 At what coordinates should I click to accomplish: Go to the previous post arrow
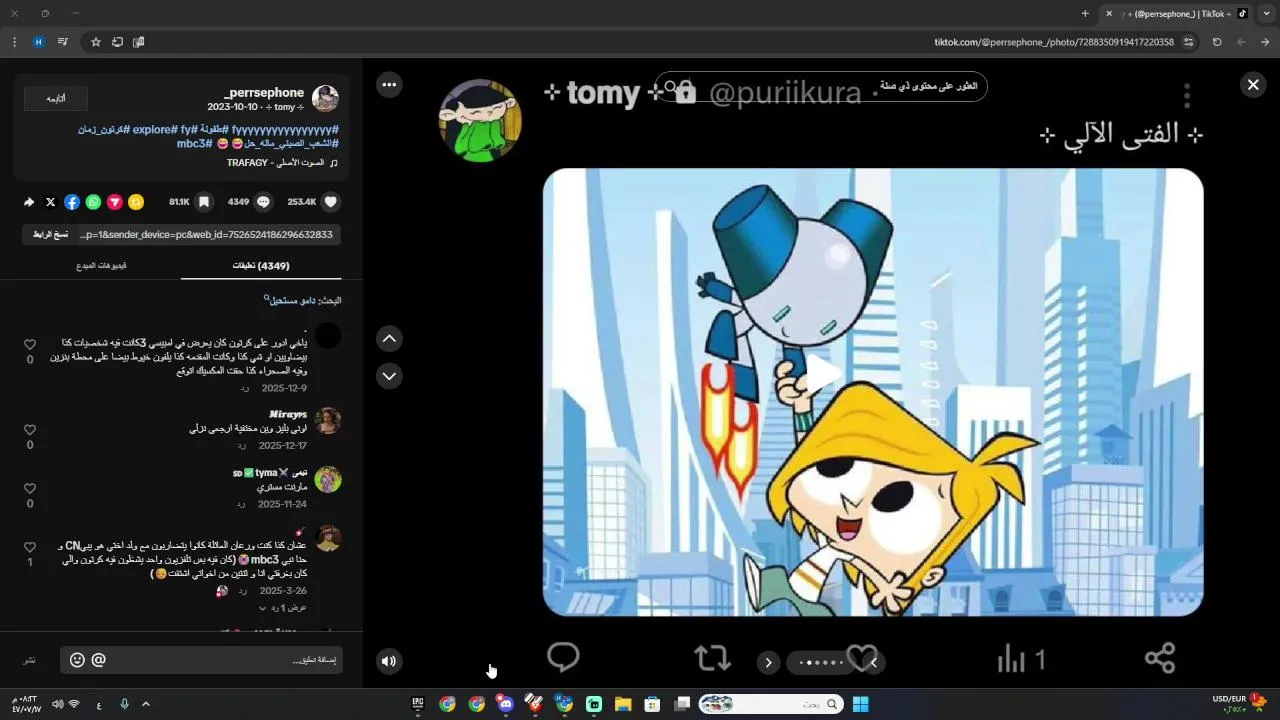(389, 339)
